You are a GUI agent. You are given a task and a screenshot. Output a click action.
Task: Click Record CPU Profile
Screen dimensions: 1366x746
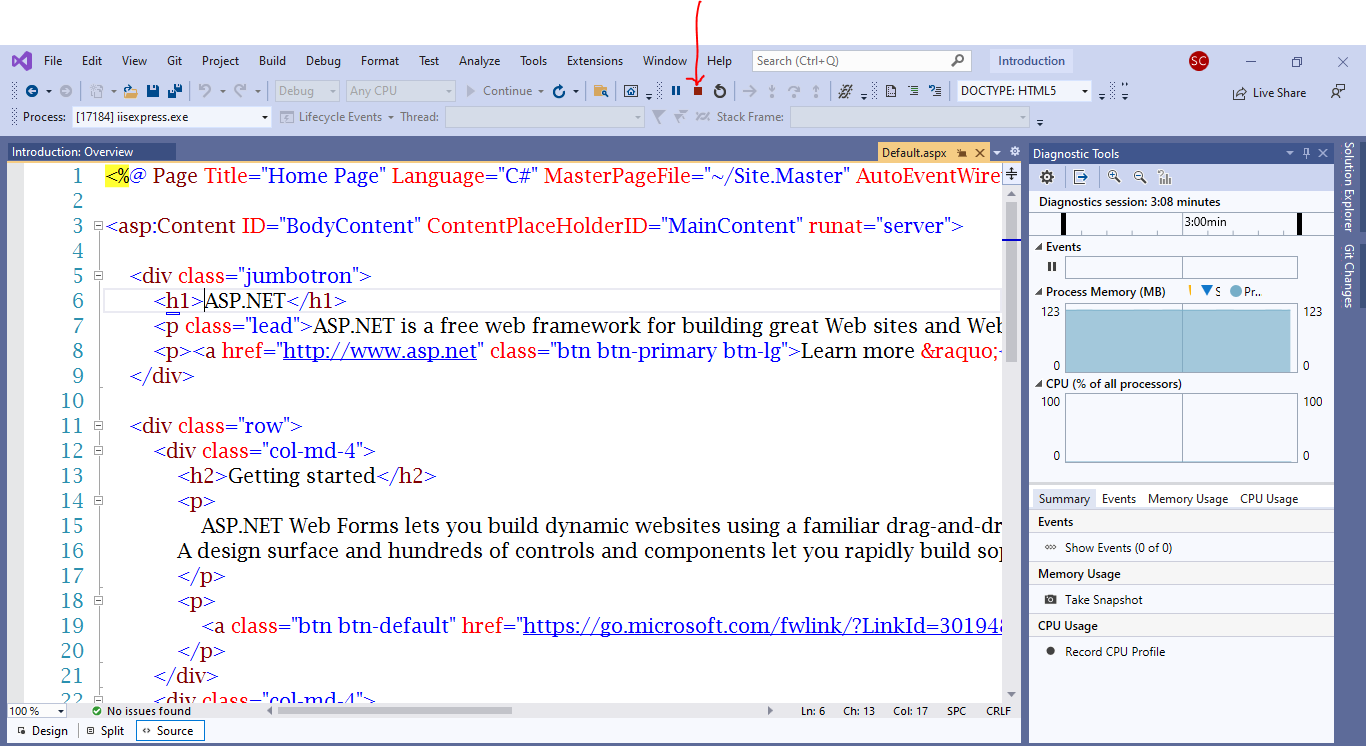(x=1105, y=652)
